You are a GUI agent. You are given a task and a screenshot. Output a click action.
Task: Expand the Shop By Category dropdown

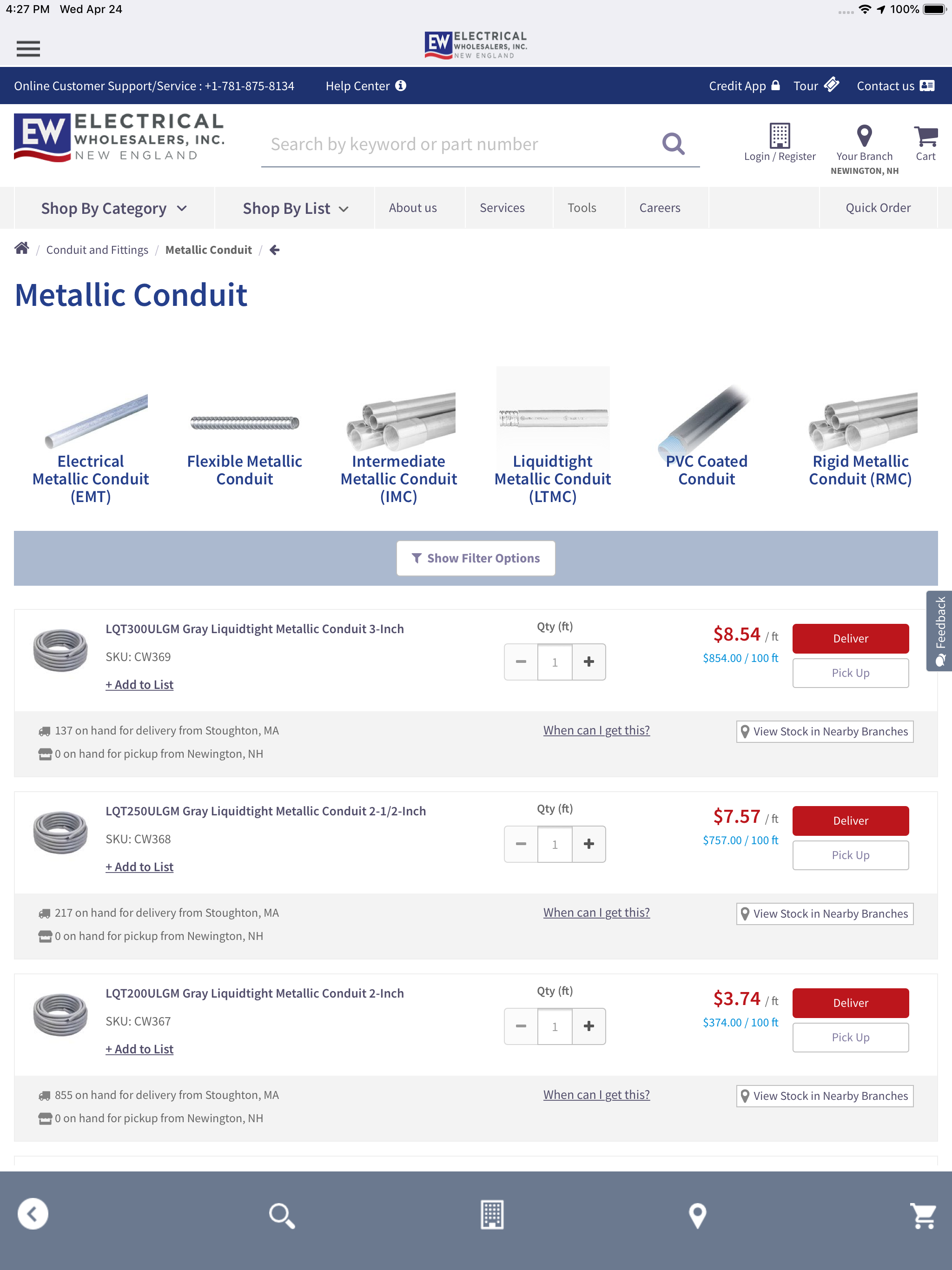pos(114,208)
